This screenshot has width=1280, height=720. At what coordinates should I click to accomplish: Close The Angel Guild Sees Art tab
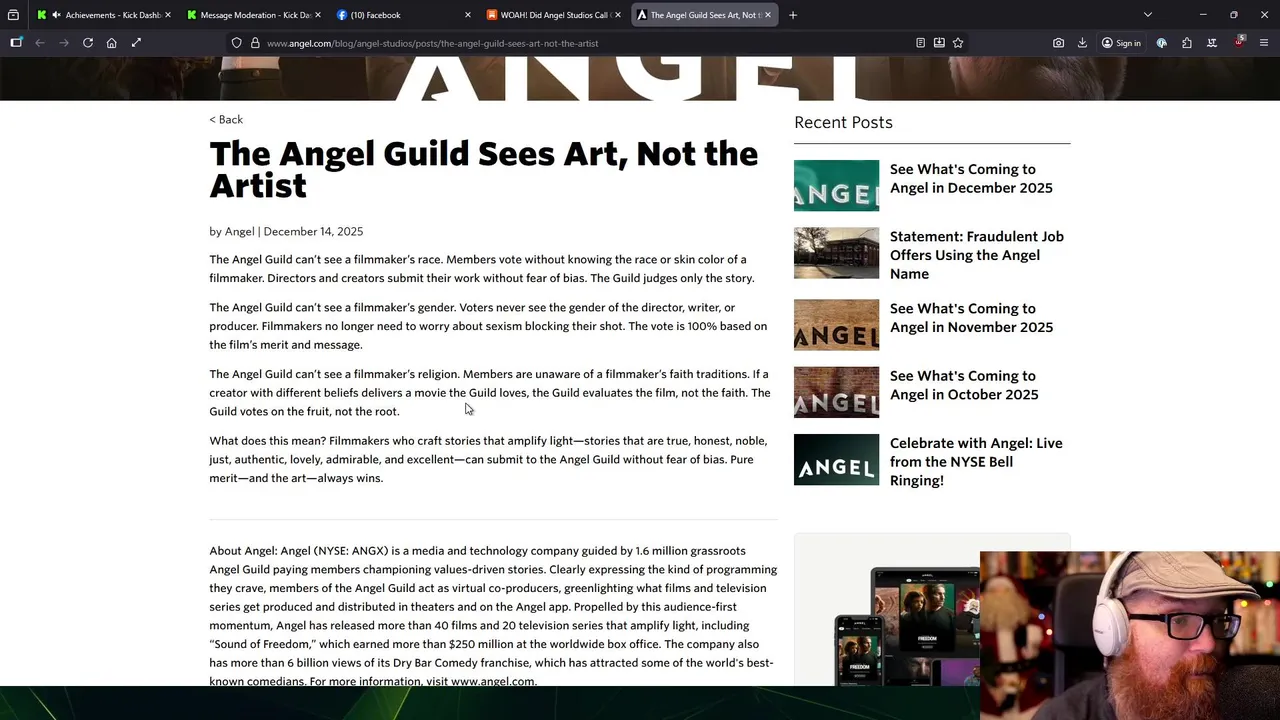point(767,15)
